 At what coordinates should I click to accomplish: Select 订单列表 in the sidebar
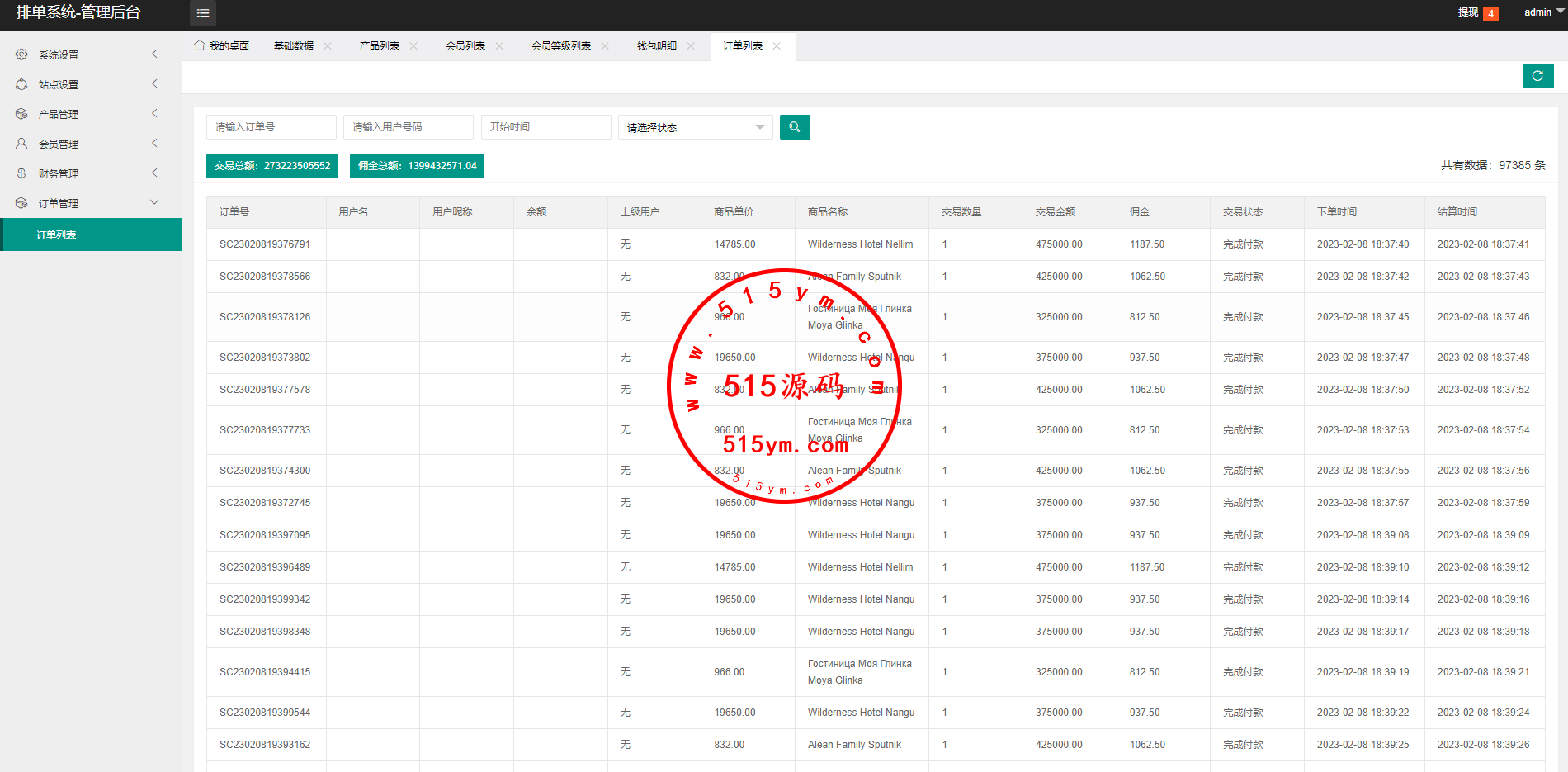click(x=56, y=235)
